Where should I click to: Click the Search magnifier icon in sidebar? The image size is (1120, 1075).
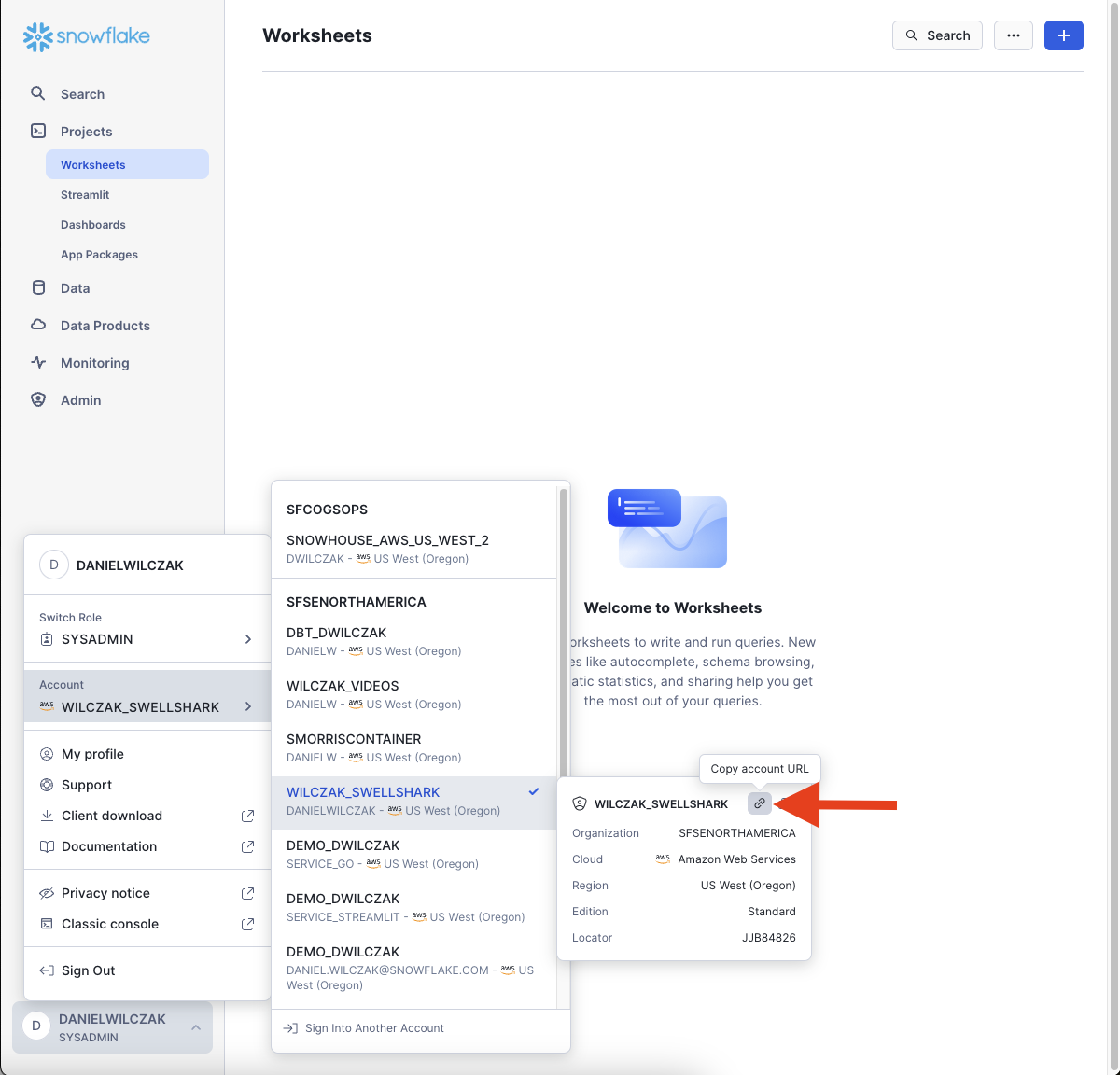[38, 93]
